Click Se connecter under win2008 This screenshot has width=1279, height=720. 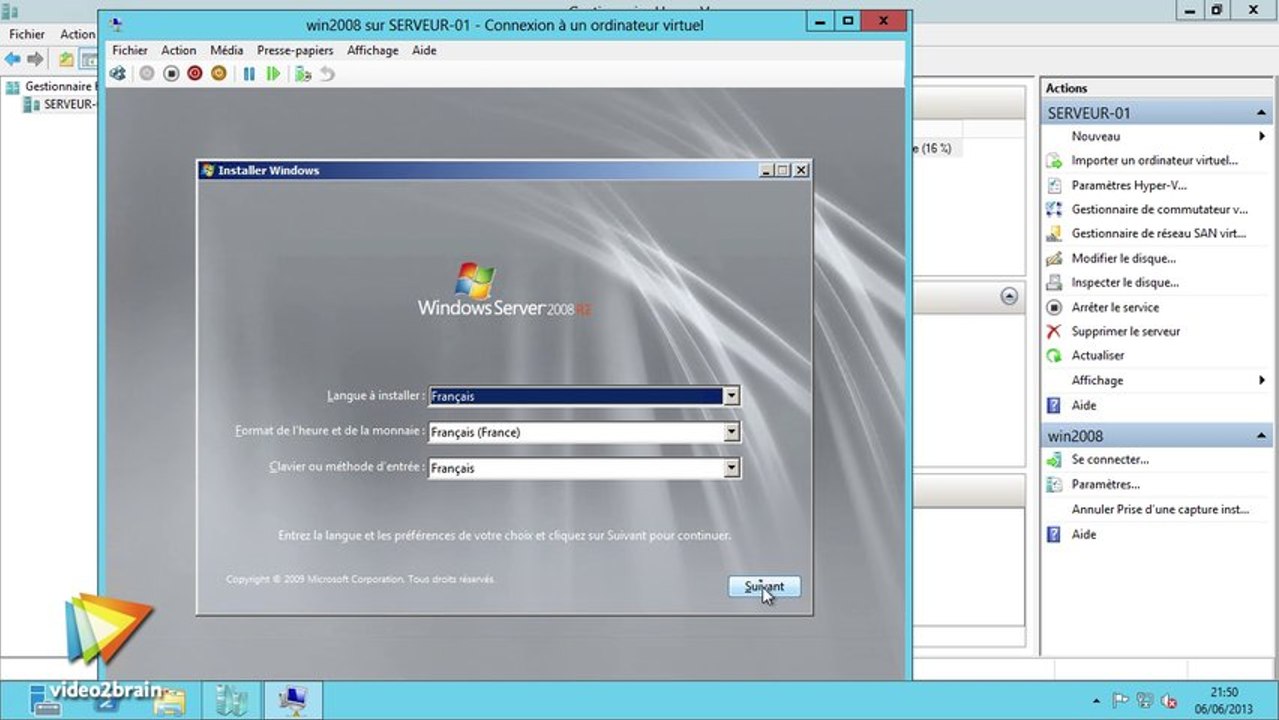[x=1110, y=459]
